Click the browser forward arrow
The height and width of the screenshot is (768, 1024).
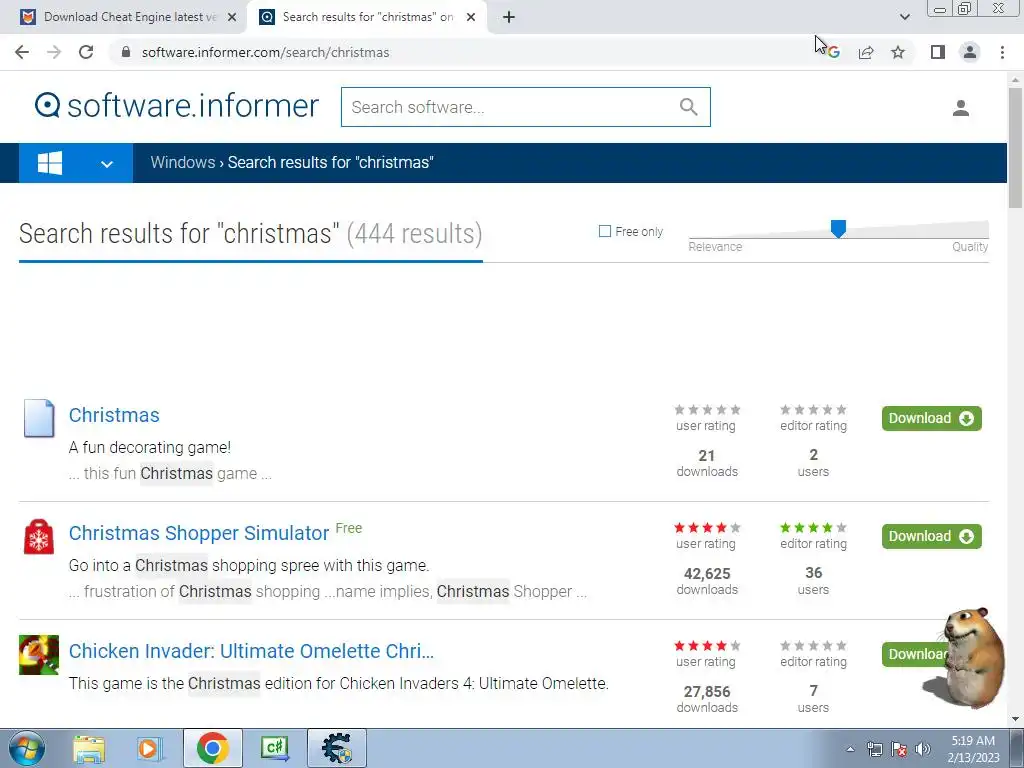click(x=54, y=52)
